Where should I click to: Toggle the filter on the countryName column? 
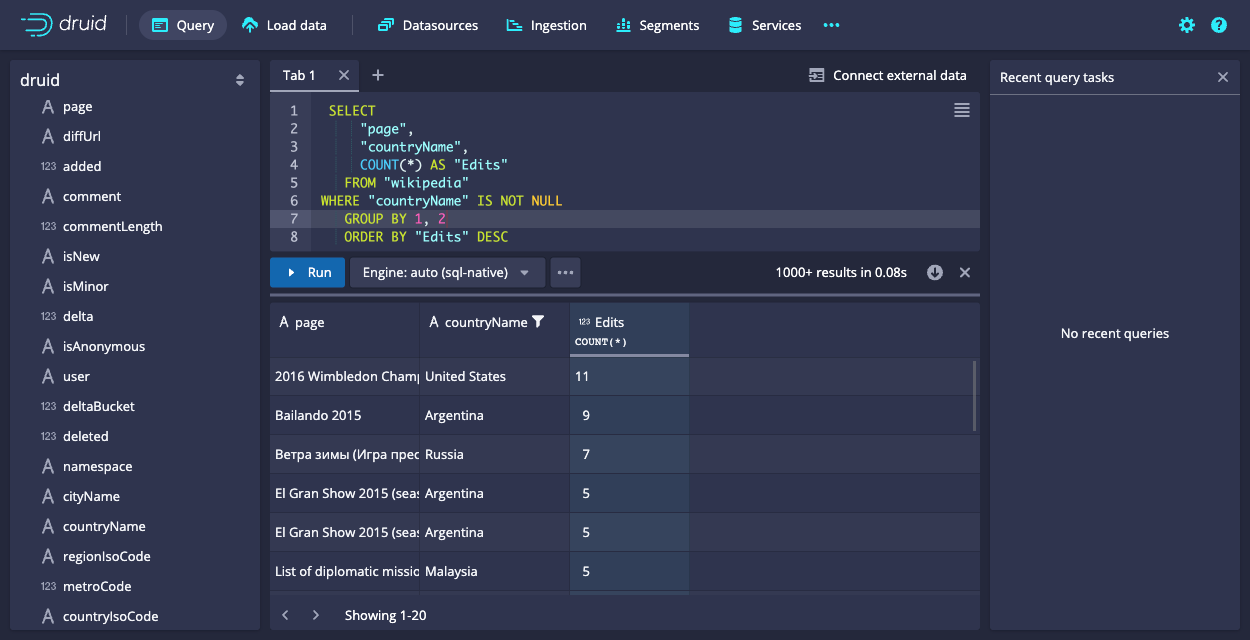coord(536,322)
